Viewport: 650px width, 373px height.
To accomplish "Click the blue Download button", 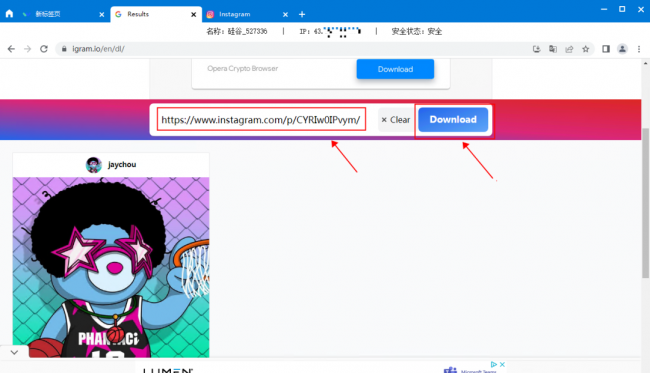I will pos(453,119).
